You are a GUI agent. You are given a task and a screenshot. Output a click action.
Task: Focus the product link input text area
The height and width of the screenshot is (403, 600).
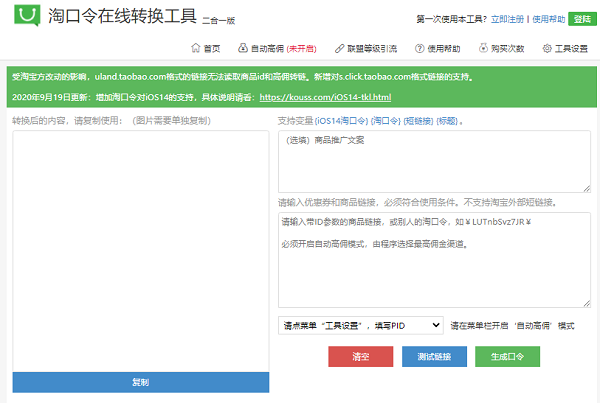tap(434, 260)
